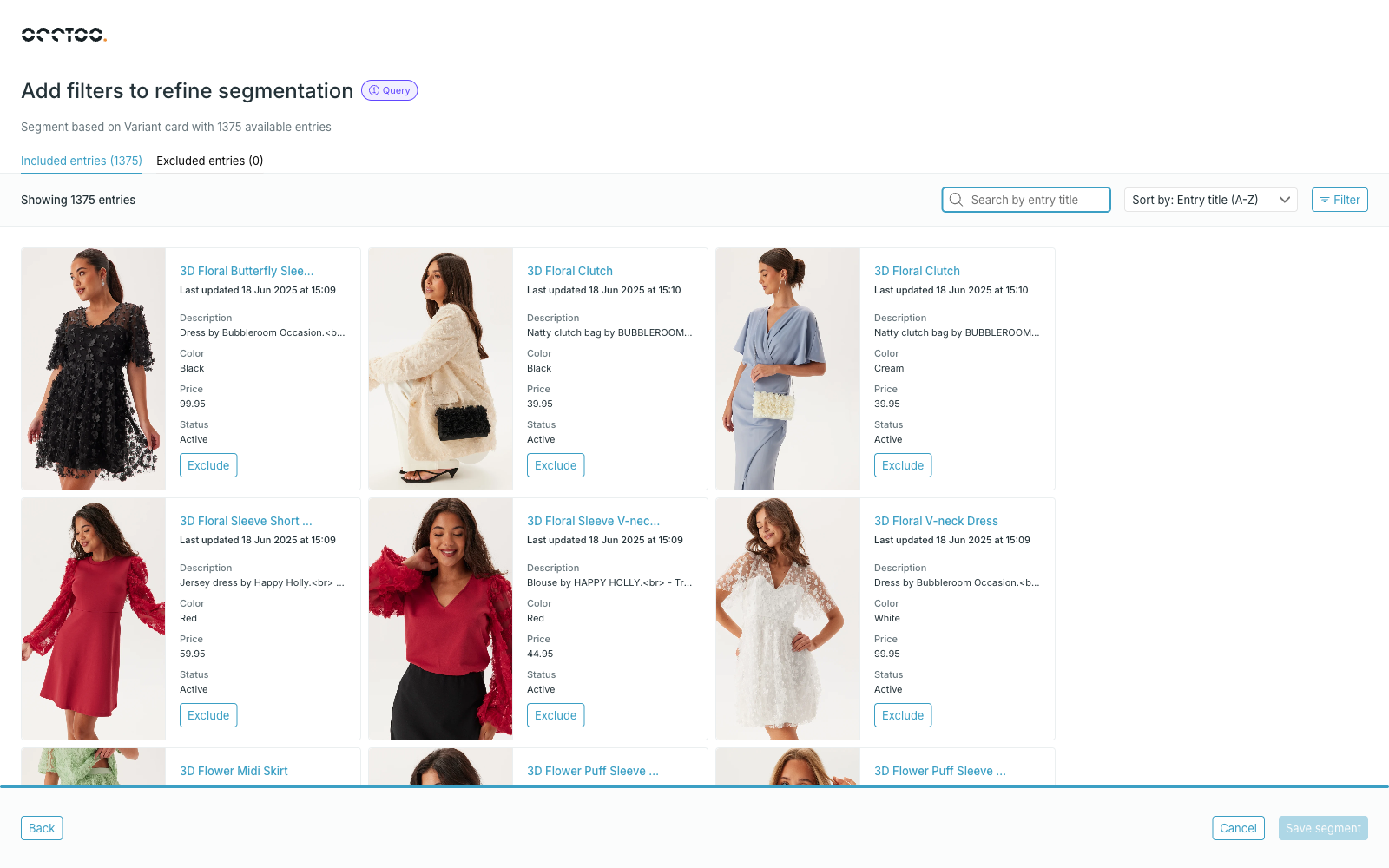Viewport: 1389px width, 868px height.
Task: Switch to Excluded entries tab
Action: point(210,161)
